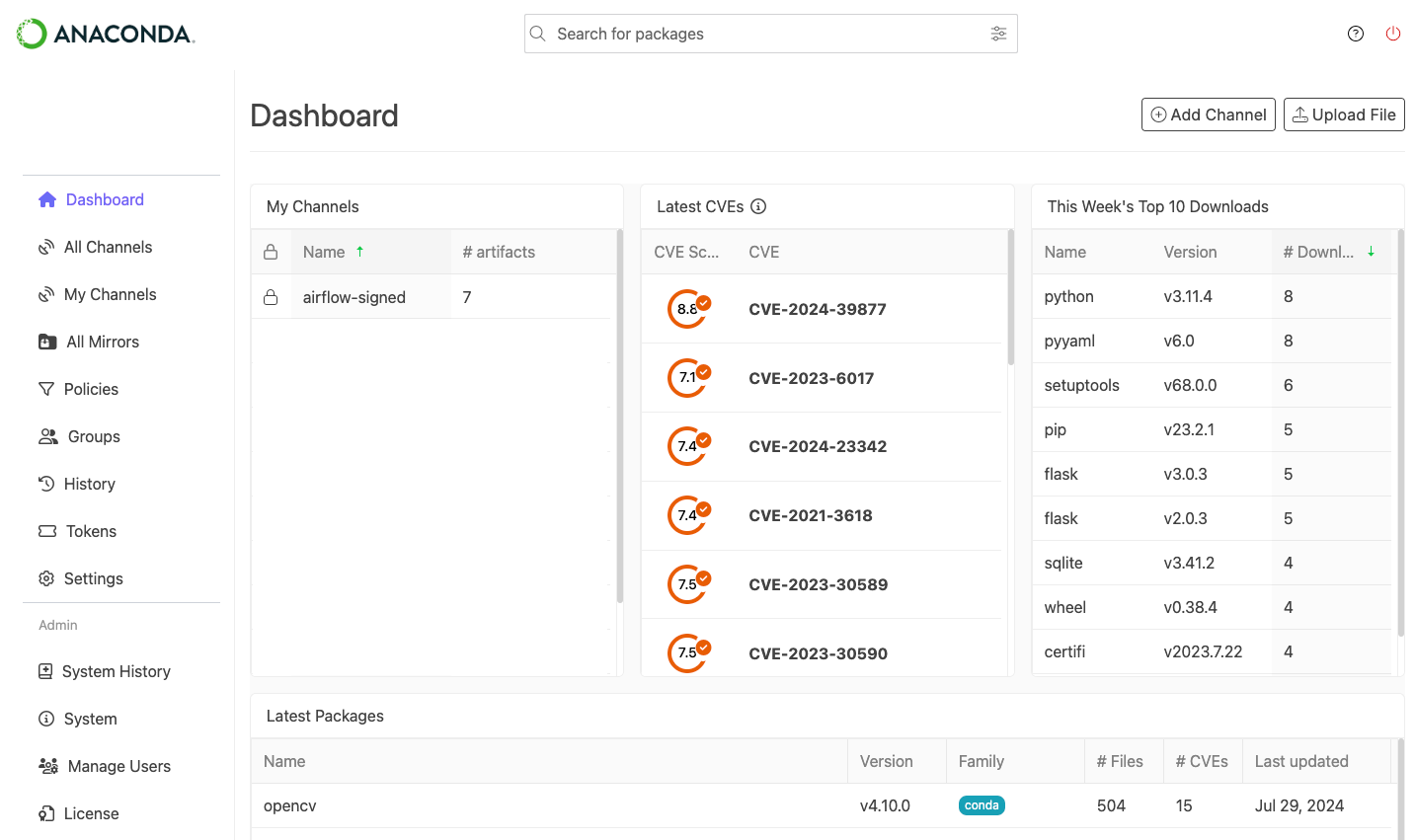Open search filter options icon
This screenshot has width=1415, height=840.
pos(998,34)
